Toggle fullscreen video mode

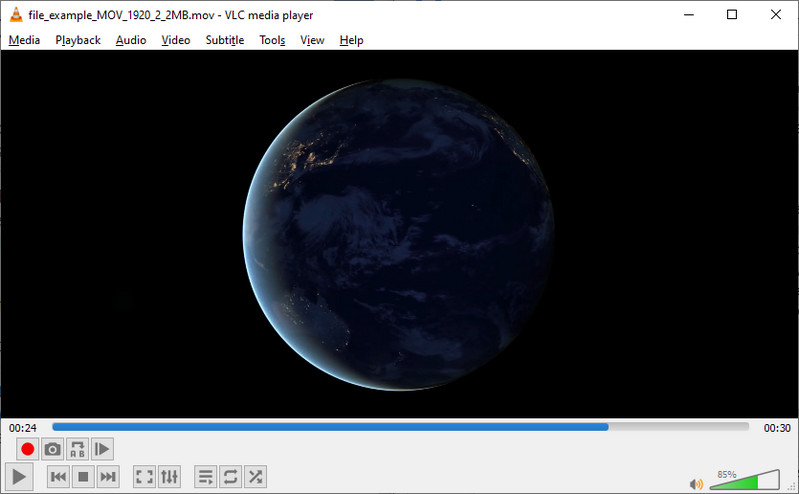click(x=144, y=477)
